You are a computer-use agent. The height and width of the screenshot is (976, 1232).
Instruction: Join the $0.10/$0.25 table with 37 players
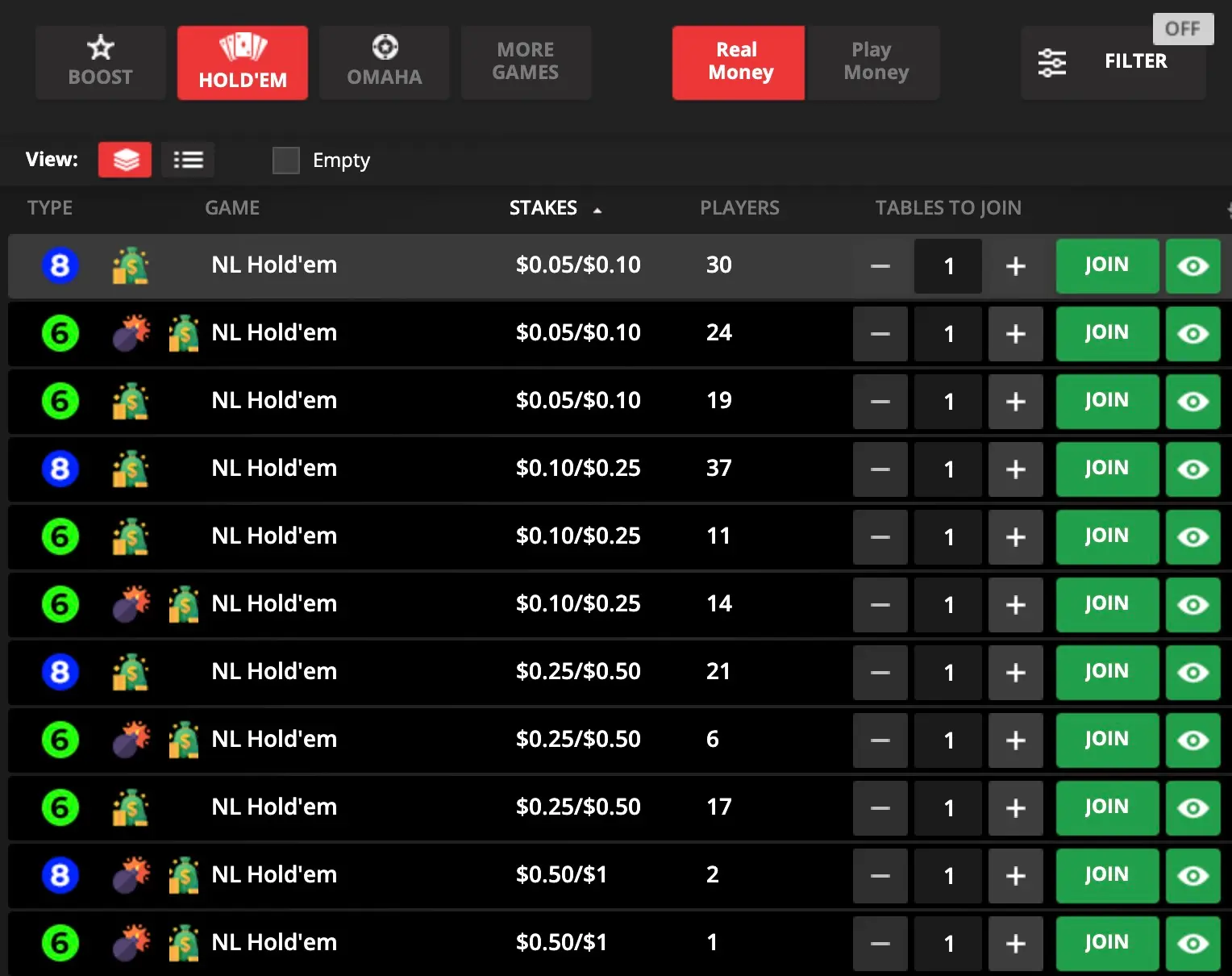[1107, 469]
